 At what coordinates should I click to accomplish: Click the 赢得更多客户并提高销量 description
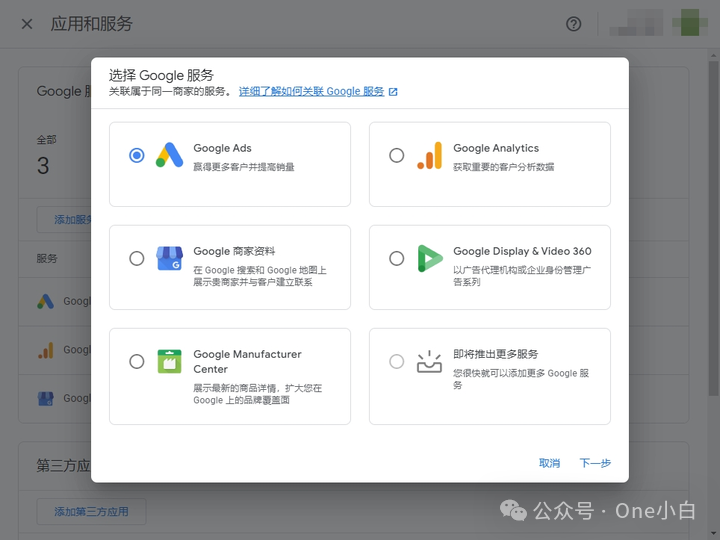(244, 167)
